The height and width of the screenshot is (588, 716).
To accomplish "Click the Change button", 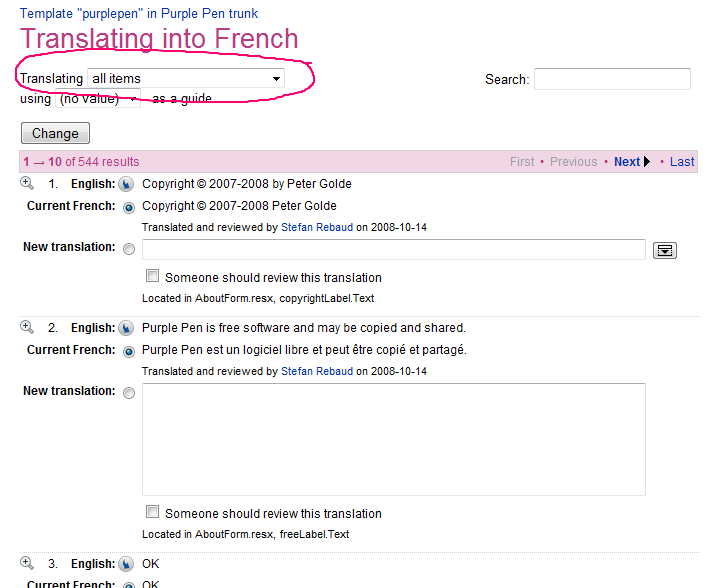I will coord(55,133).
